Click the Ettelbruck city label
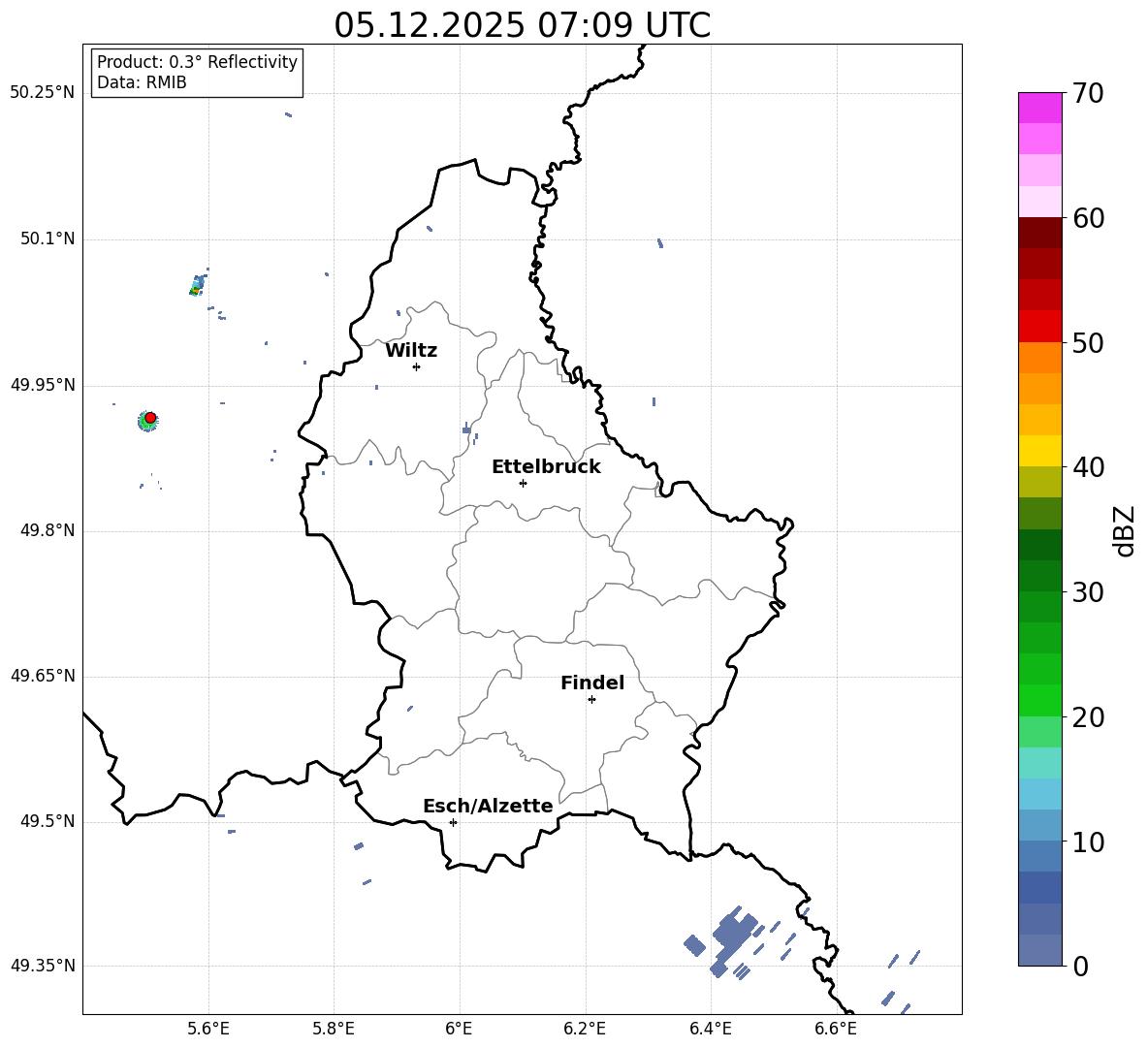1148x1048 pixels. coord(546,467)
